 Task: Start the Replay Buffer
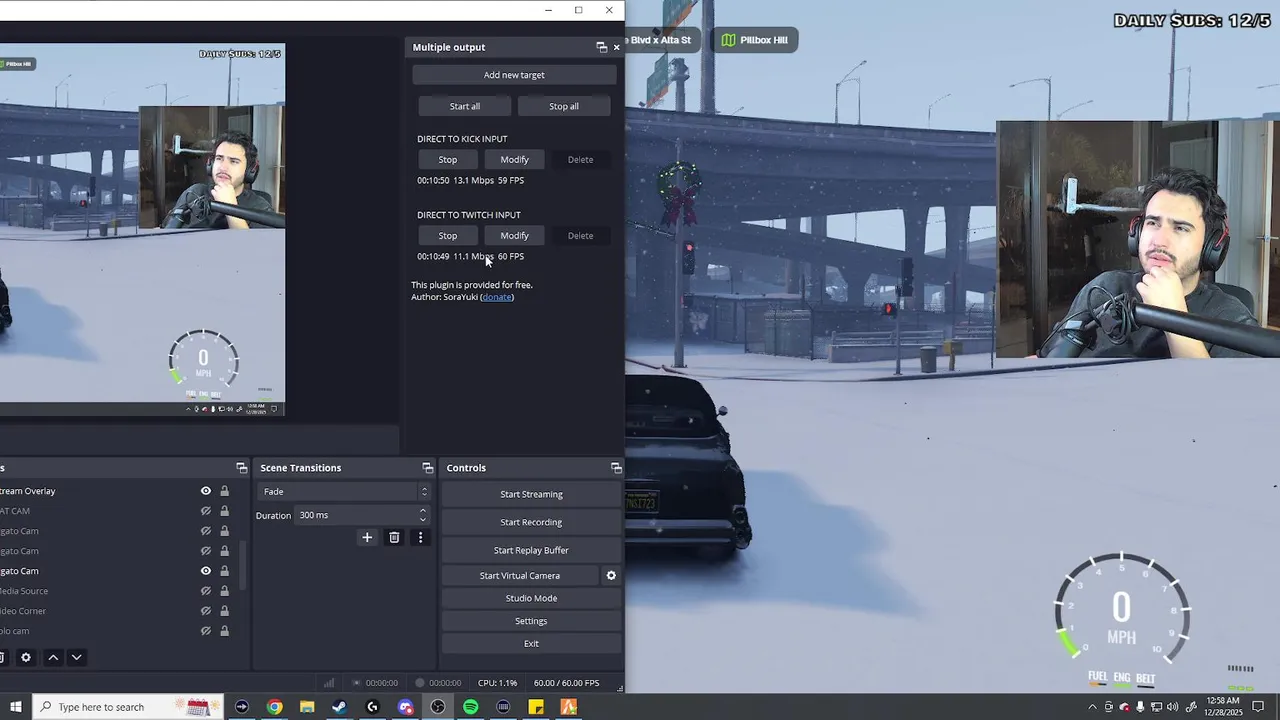click(531, 550)
